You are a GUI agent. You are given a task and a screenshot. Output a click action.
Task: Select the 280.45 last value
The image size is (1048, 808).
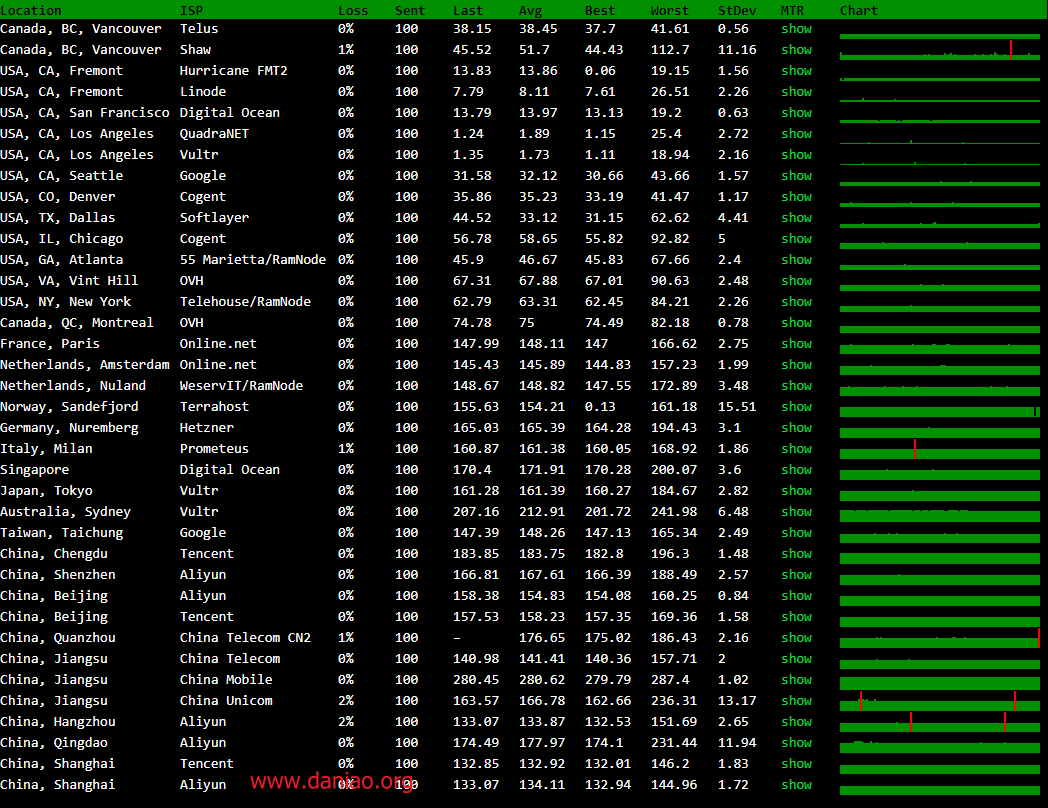click(476, 680)
